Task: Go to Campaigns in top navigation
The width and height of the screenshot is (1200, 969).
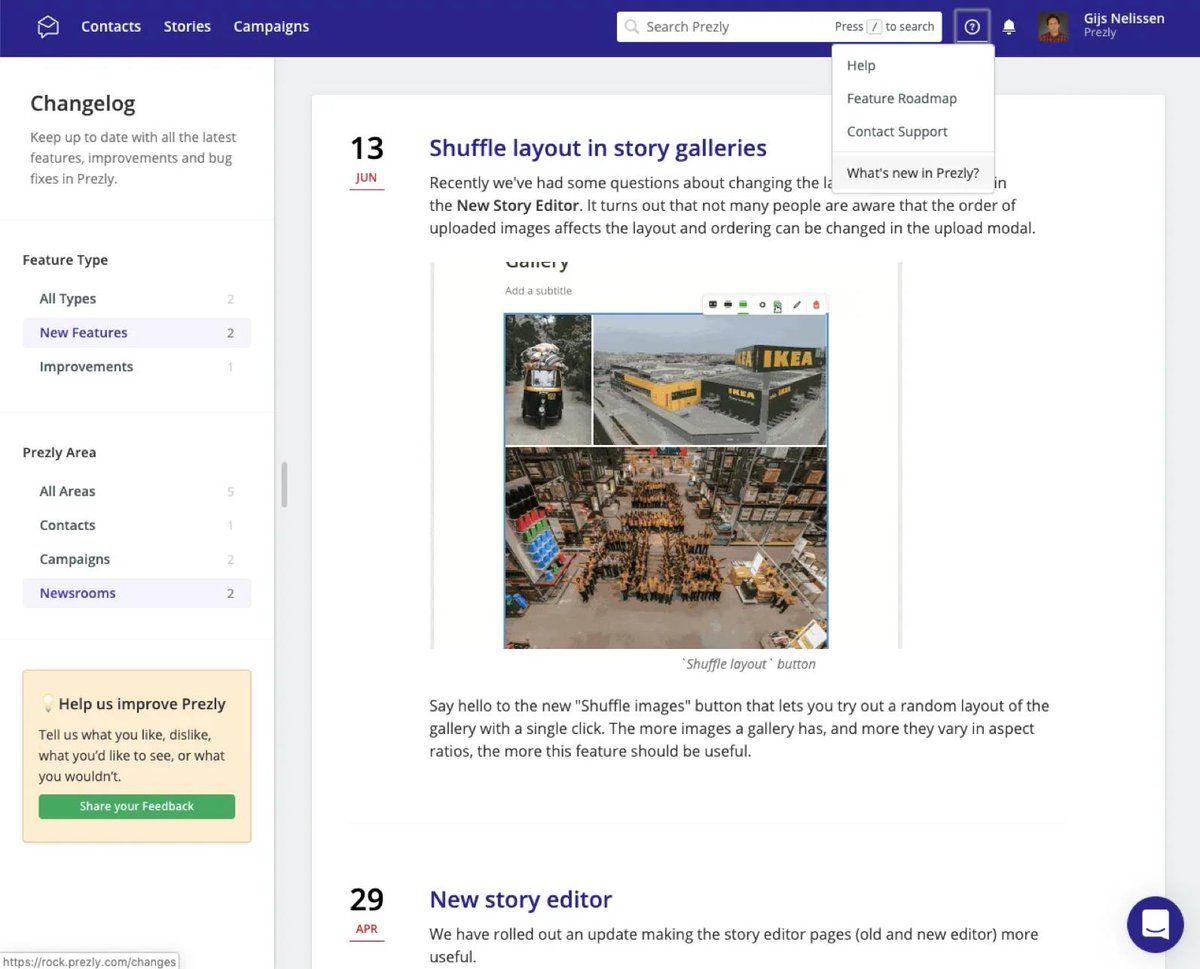Action: [x=271, y=27]
